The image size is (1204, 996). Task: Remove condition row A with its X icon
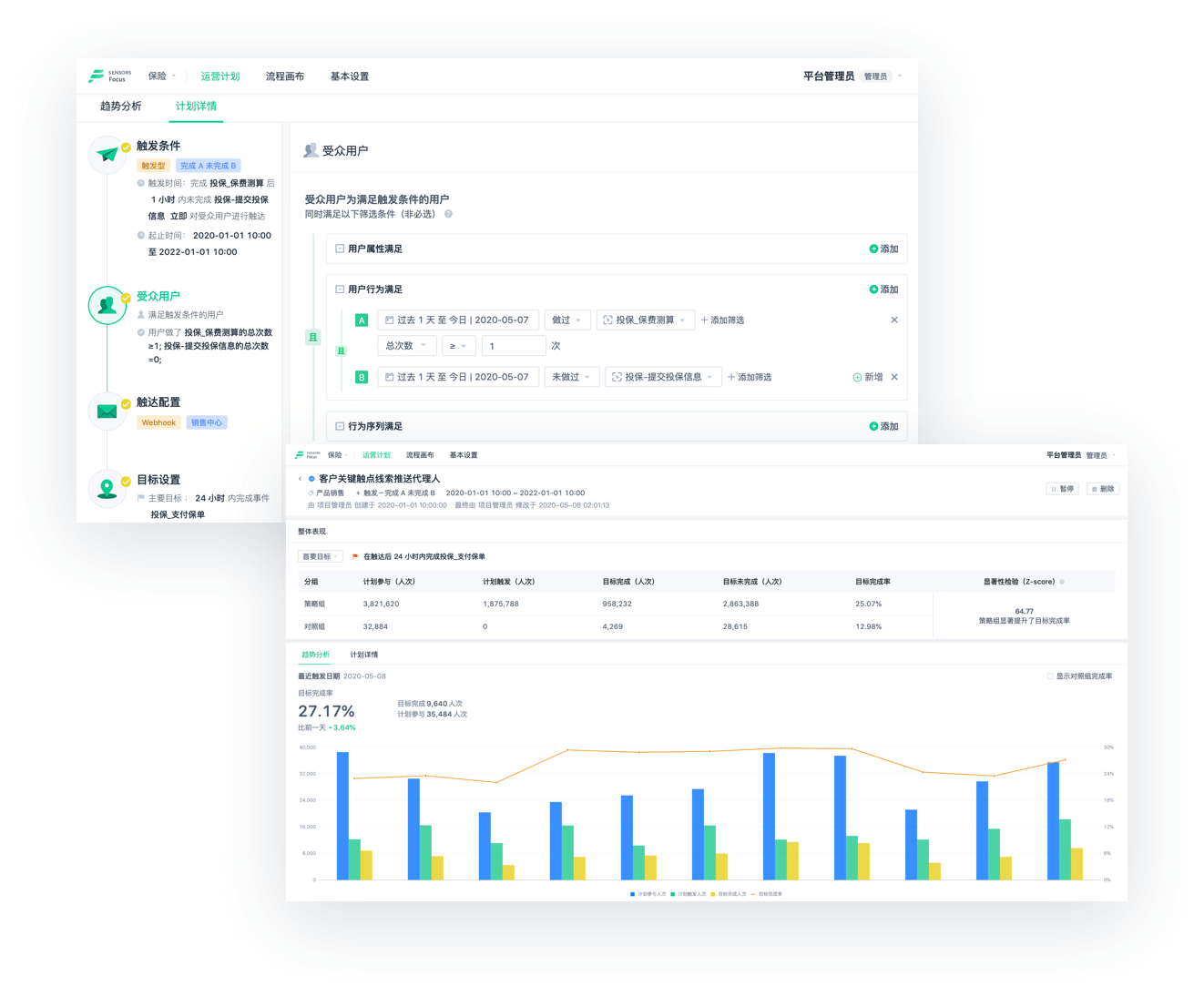pos(894,320)
